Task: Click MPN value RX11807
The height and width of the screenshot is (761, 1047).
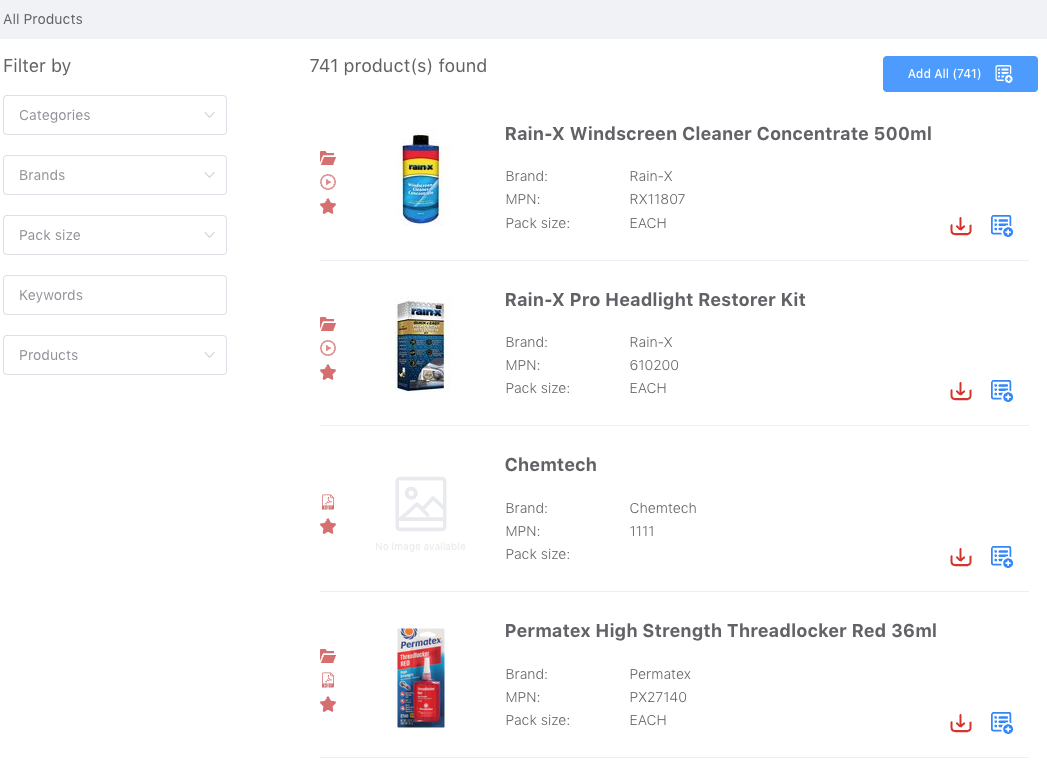Action: click(x=657, y=200)
